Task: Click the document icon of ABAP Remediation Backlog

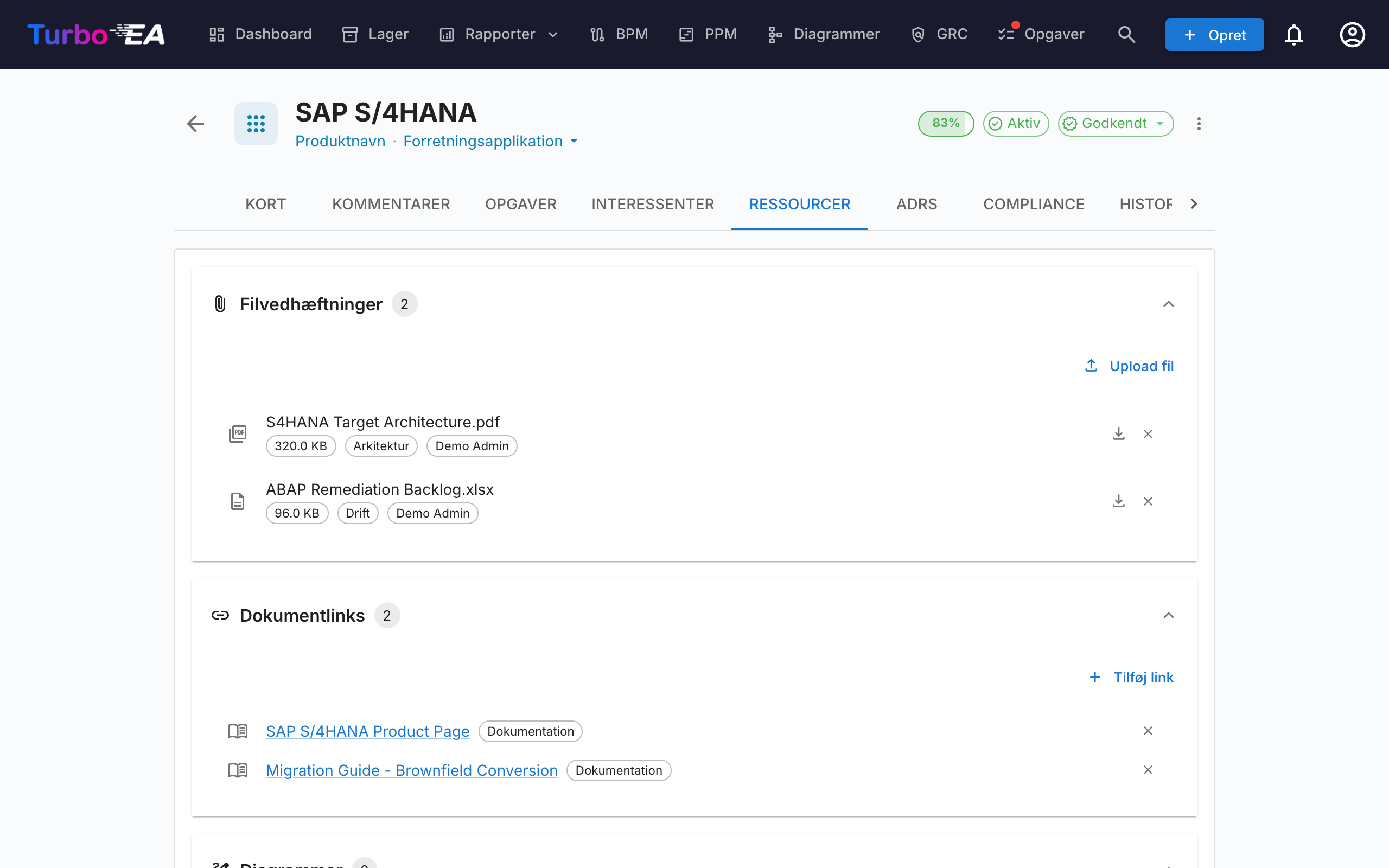Action: click(238, 501)
